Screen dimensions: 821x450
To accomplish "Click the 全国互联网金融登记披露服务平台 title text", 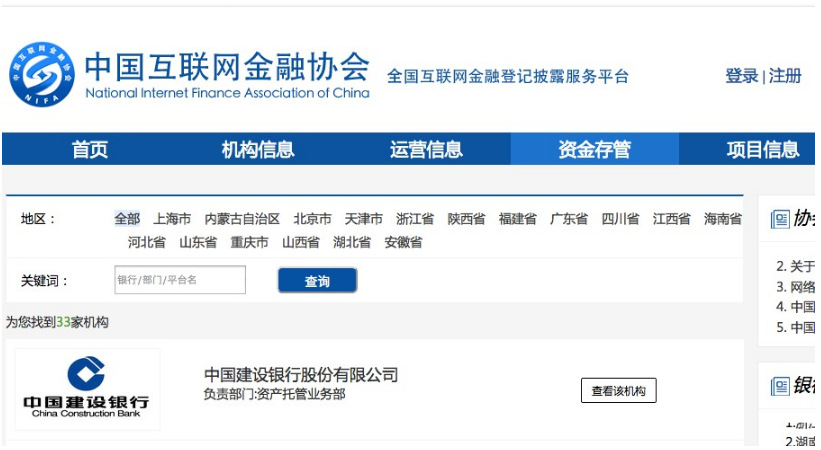I will (507, 76).
